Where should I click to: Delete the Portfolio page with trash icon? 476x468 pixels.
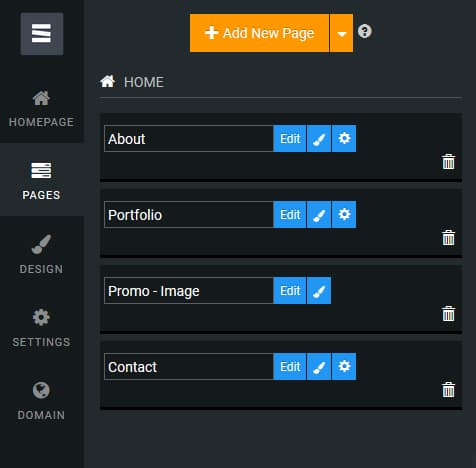coord(448,238)
